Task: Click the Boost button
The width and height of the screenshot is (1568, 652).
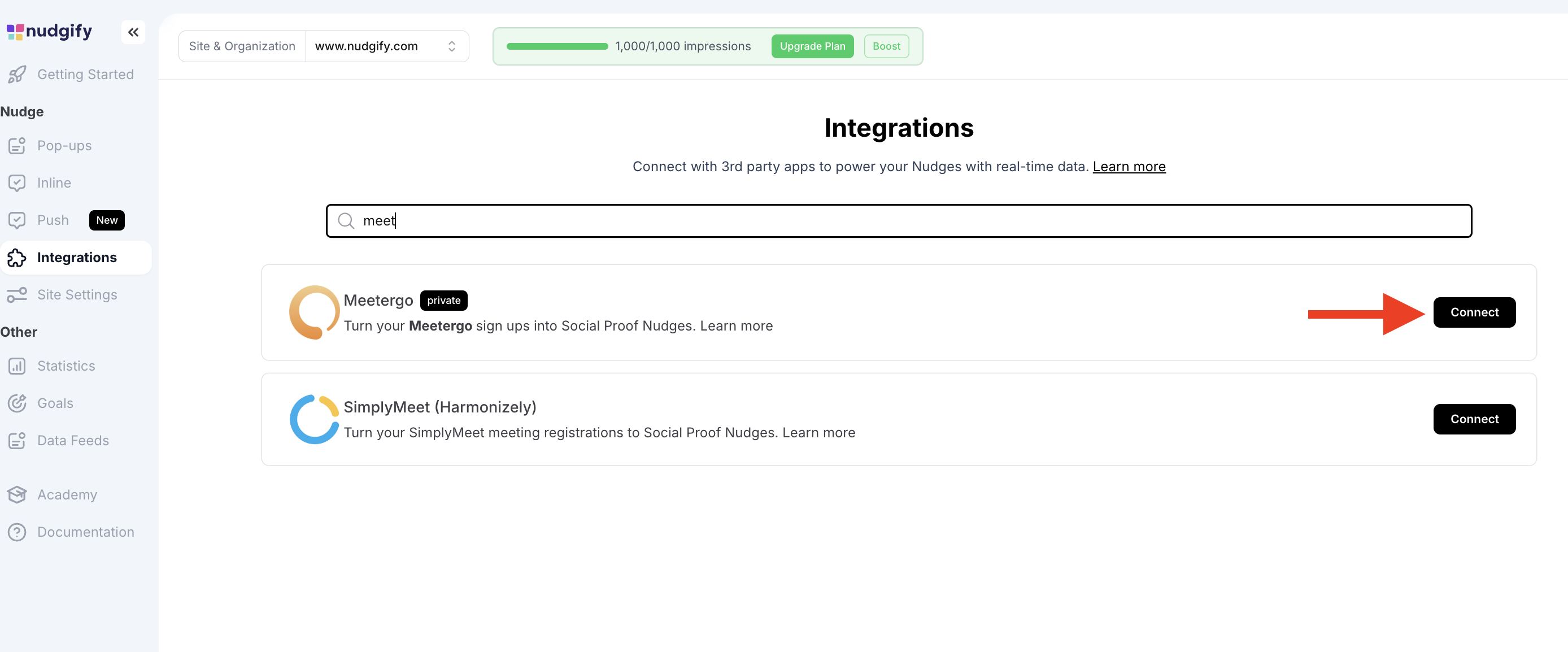Action: pos(886,46)
